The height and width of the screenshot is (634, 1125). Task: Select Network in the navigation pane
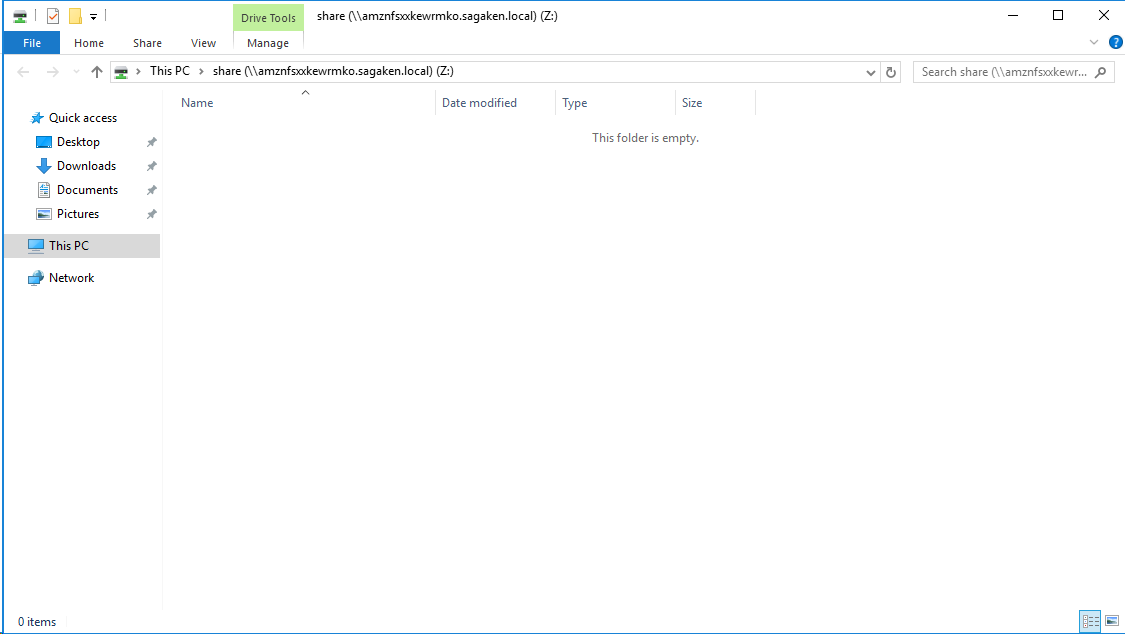71,278
